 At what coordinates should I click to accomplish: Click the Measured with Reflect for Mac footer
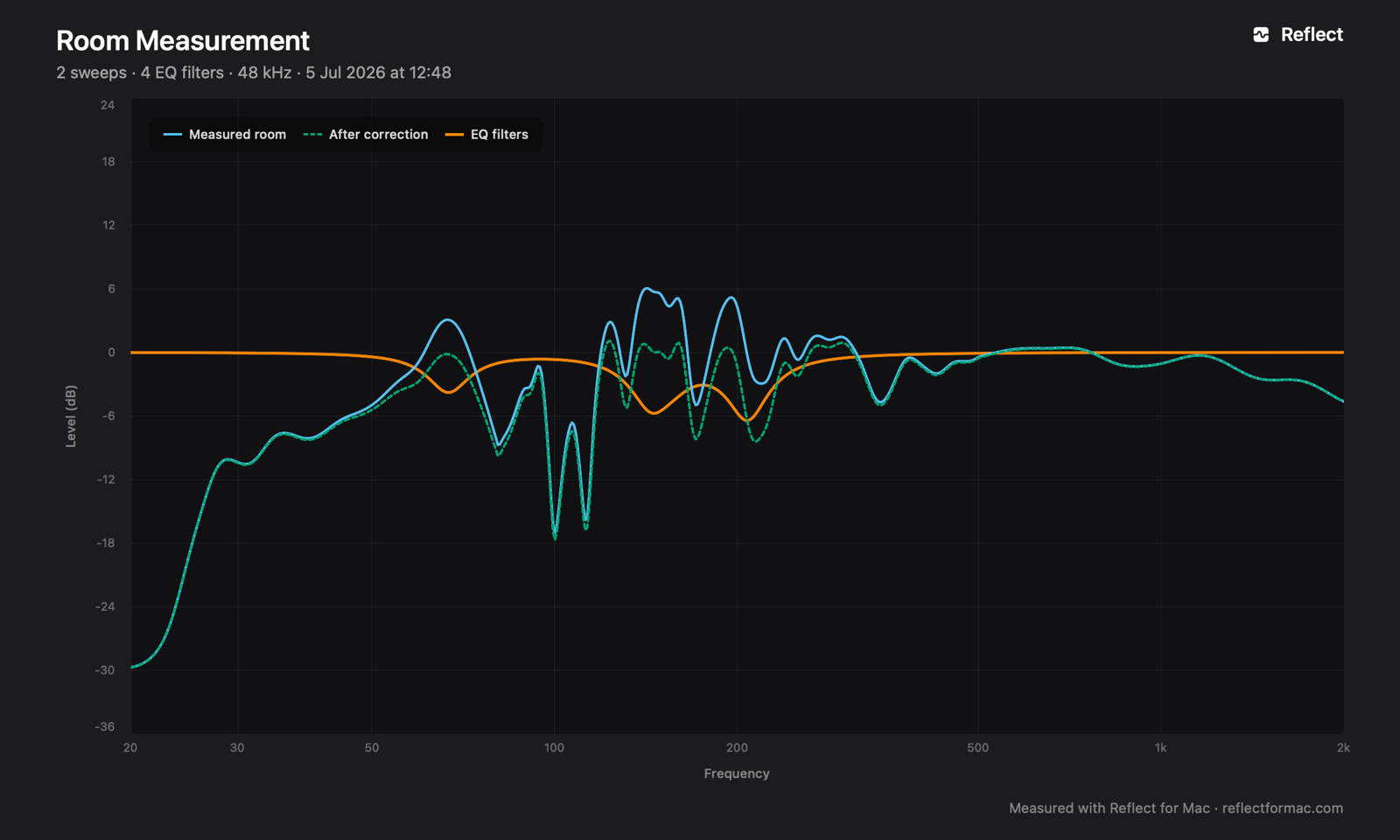tap(1176, 808)
